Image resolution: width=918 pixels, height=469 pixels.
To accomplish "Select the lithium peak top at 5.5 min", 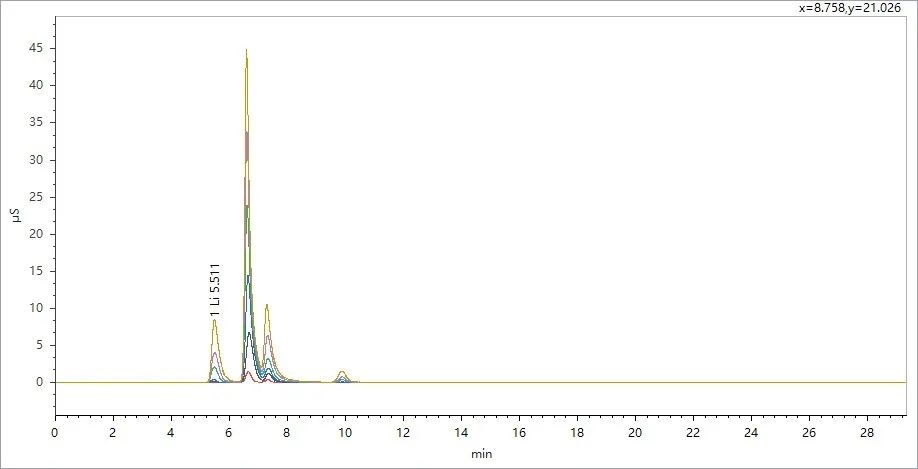I will coord(215,321).
